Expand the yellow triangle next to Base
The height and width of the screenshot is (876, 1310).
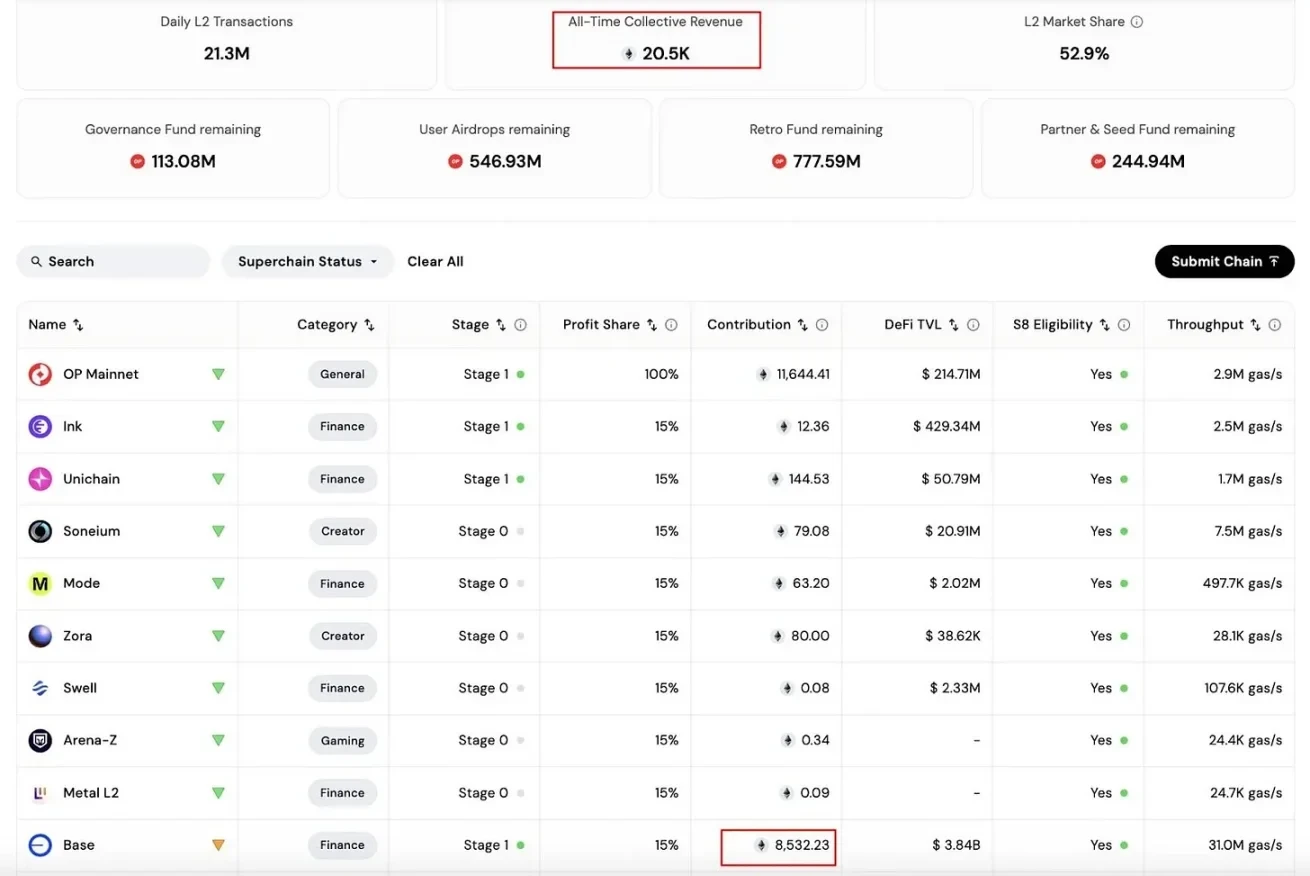pos(218,844)
